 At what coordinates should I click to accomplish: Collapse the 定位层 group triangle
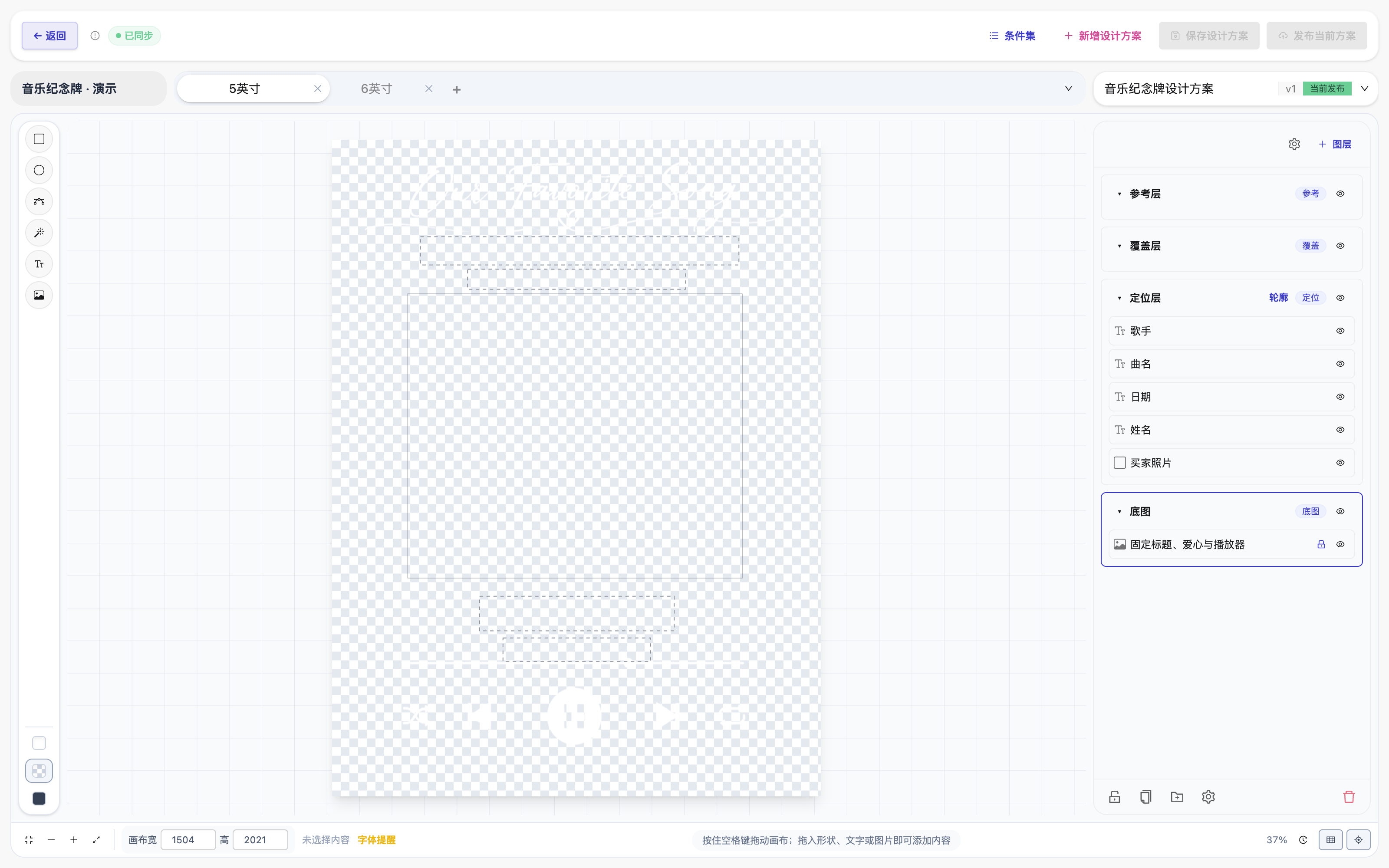1119,298
